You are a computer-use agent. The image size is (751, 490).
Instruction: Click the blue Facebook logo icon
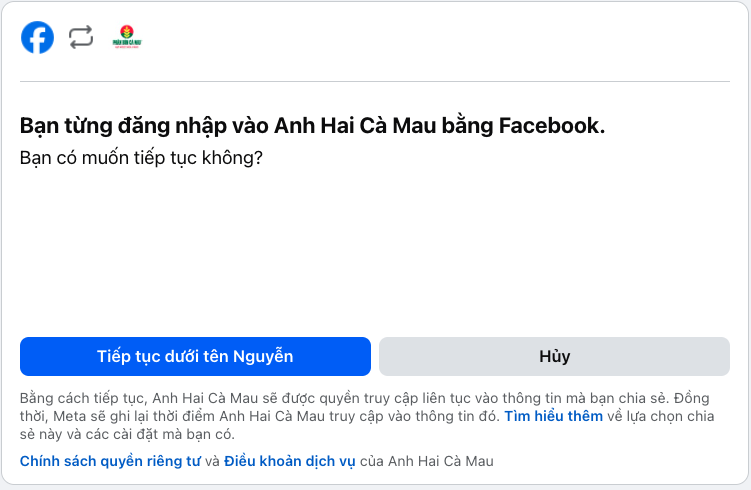37,37
